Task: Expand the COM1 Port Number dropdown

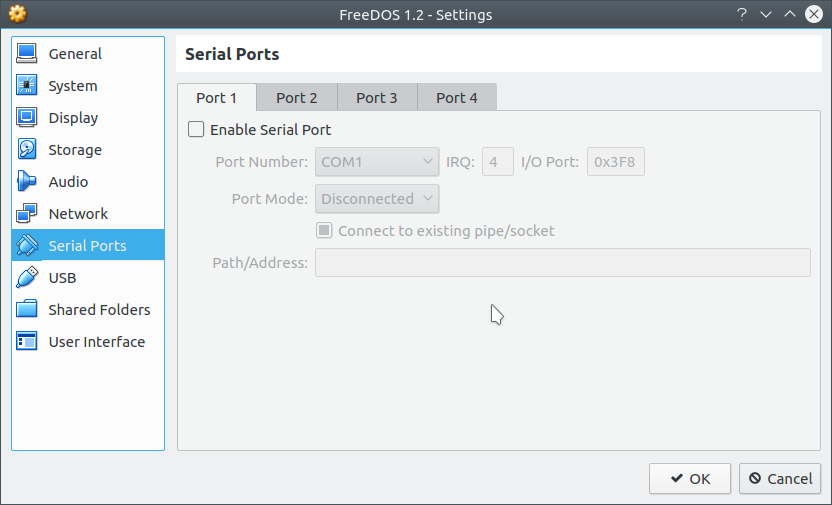Action: (x=377, y=162)
